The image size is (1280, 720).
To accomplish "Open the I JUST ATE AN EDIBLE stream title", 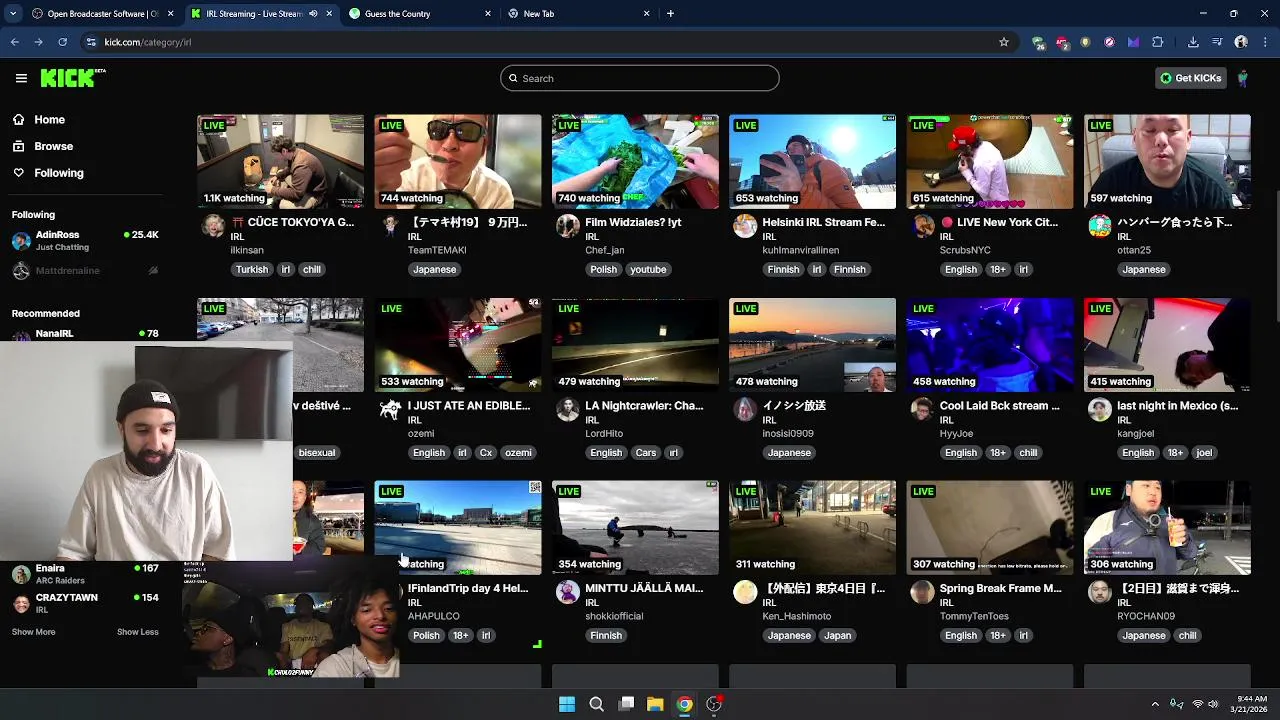I will pyautogui.click(x=469, y=406).
